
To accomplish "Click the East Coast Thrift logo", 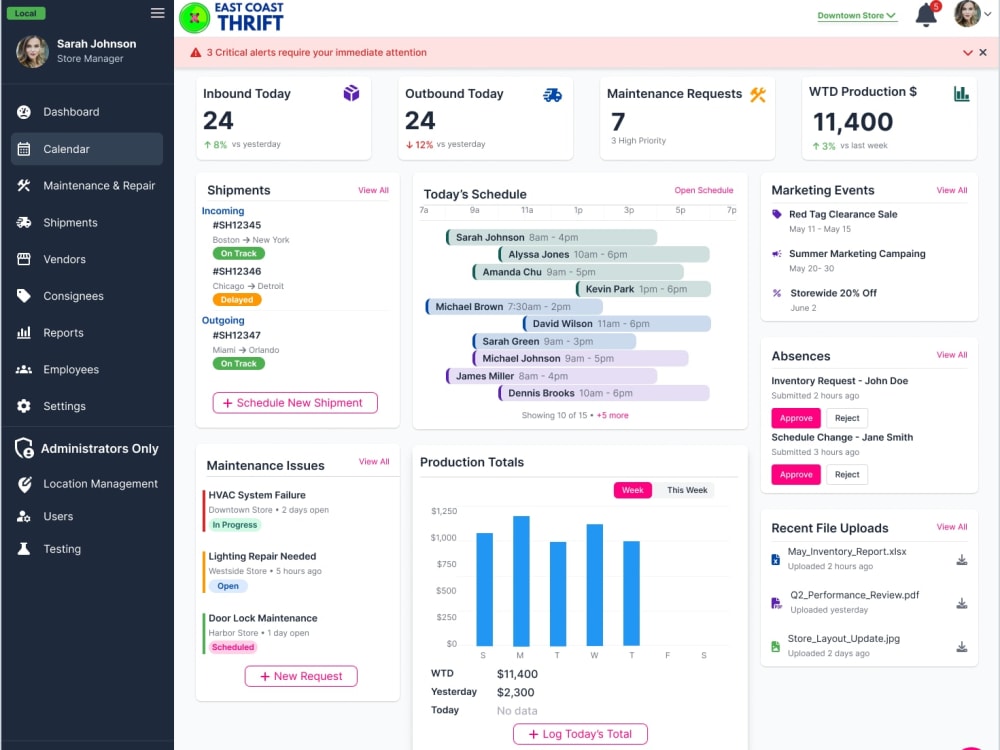I will (x=232, y=17).
